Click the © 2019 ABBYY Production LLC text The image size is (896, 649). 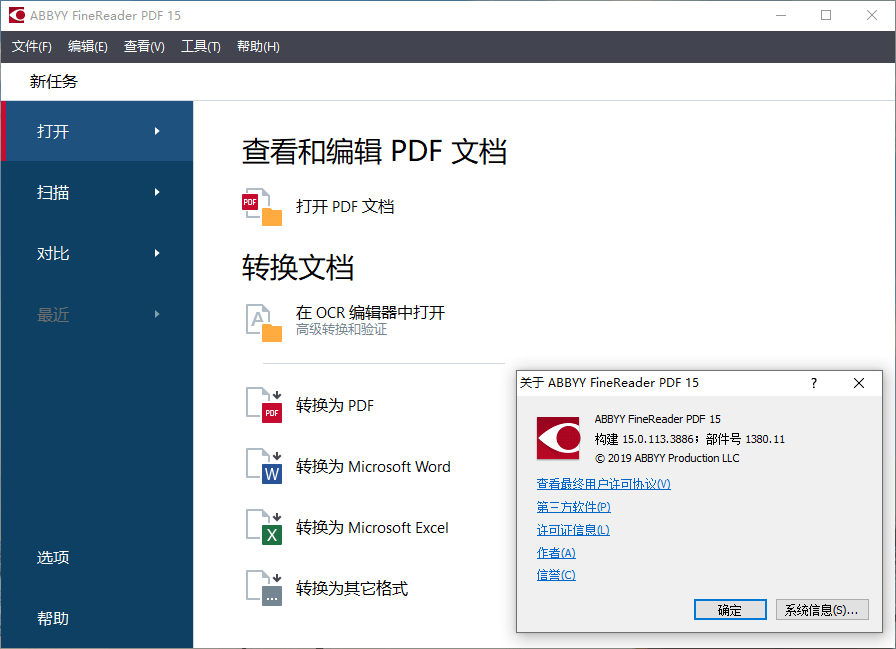click(x=667, y=458)
